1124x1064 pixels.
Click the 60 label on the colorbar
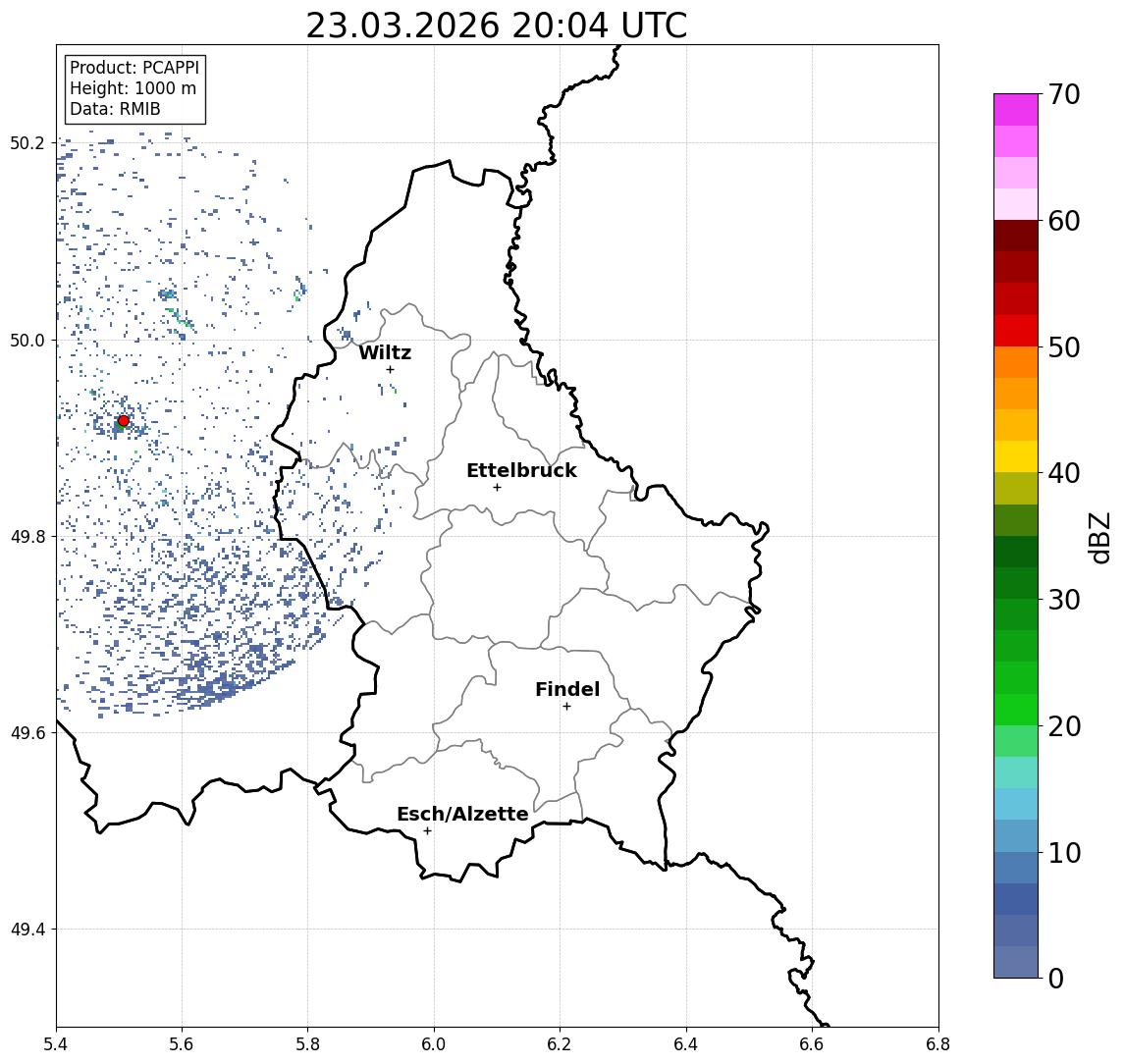click(1064, 221)
